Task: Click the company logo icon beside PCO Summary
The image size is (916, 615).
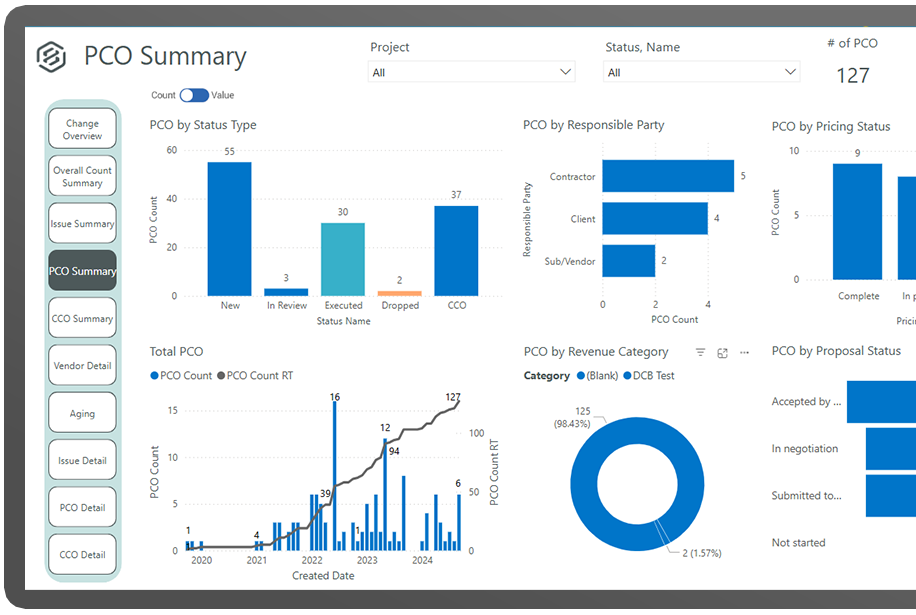Action: pyautogui.click(x=50, y=57)
